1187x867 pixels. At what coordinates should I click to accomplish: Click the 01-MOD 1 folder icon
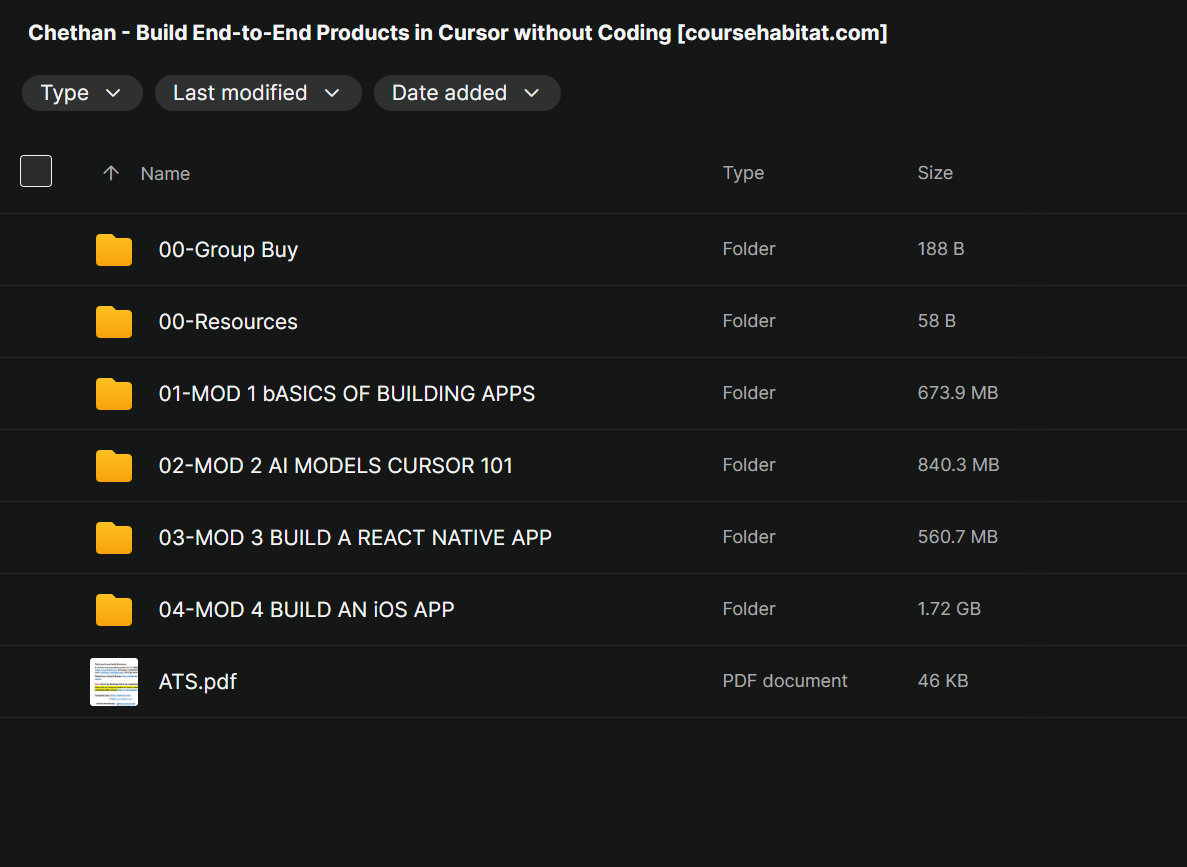click(x=114, y=394)
